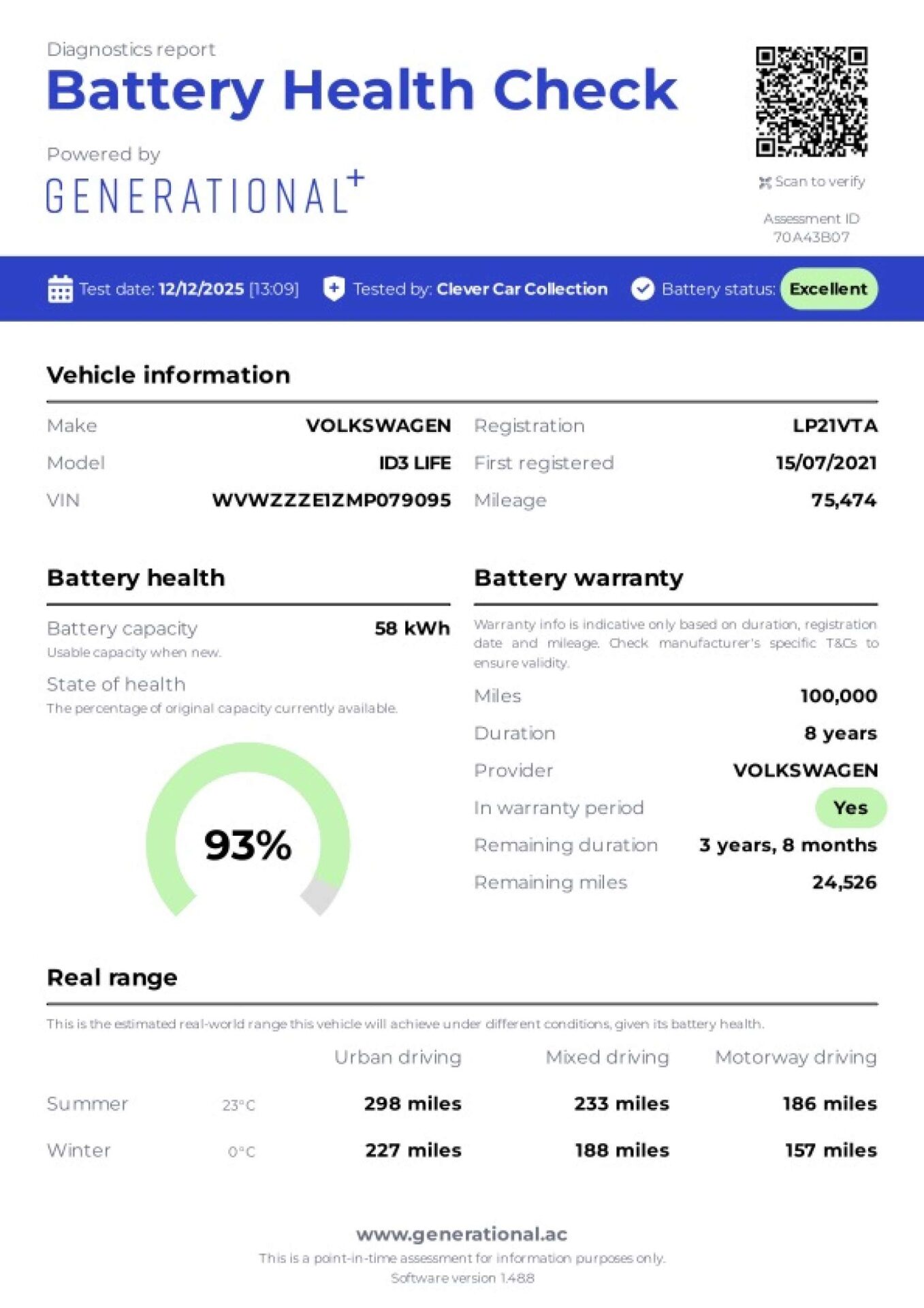Select winter urban range 227 miles
The width and height of the screenshot is (924, 1308).
(413, 1151)
